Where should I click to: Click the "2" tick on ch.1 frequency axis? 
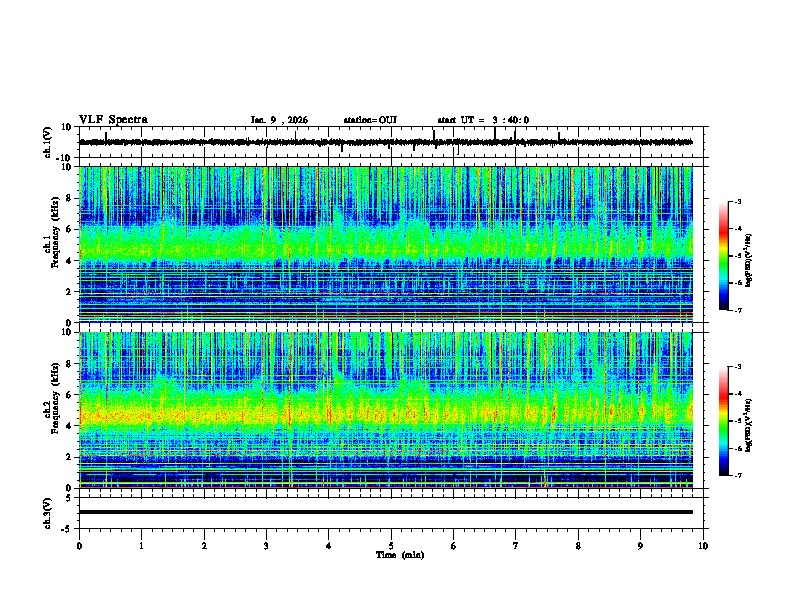click(x=69, y=292)
